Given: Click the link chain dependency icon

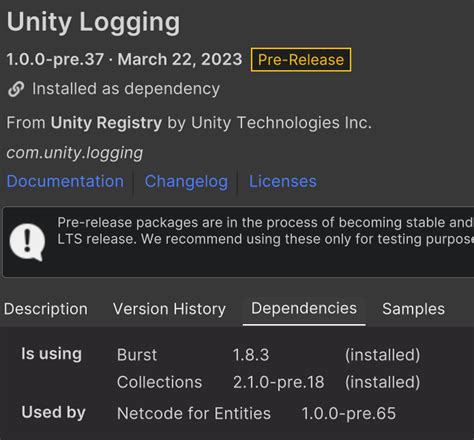Looking at the screenshot, I should tap(16, 89).
